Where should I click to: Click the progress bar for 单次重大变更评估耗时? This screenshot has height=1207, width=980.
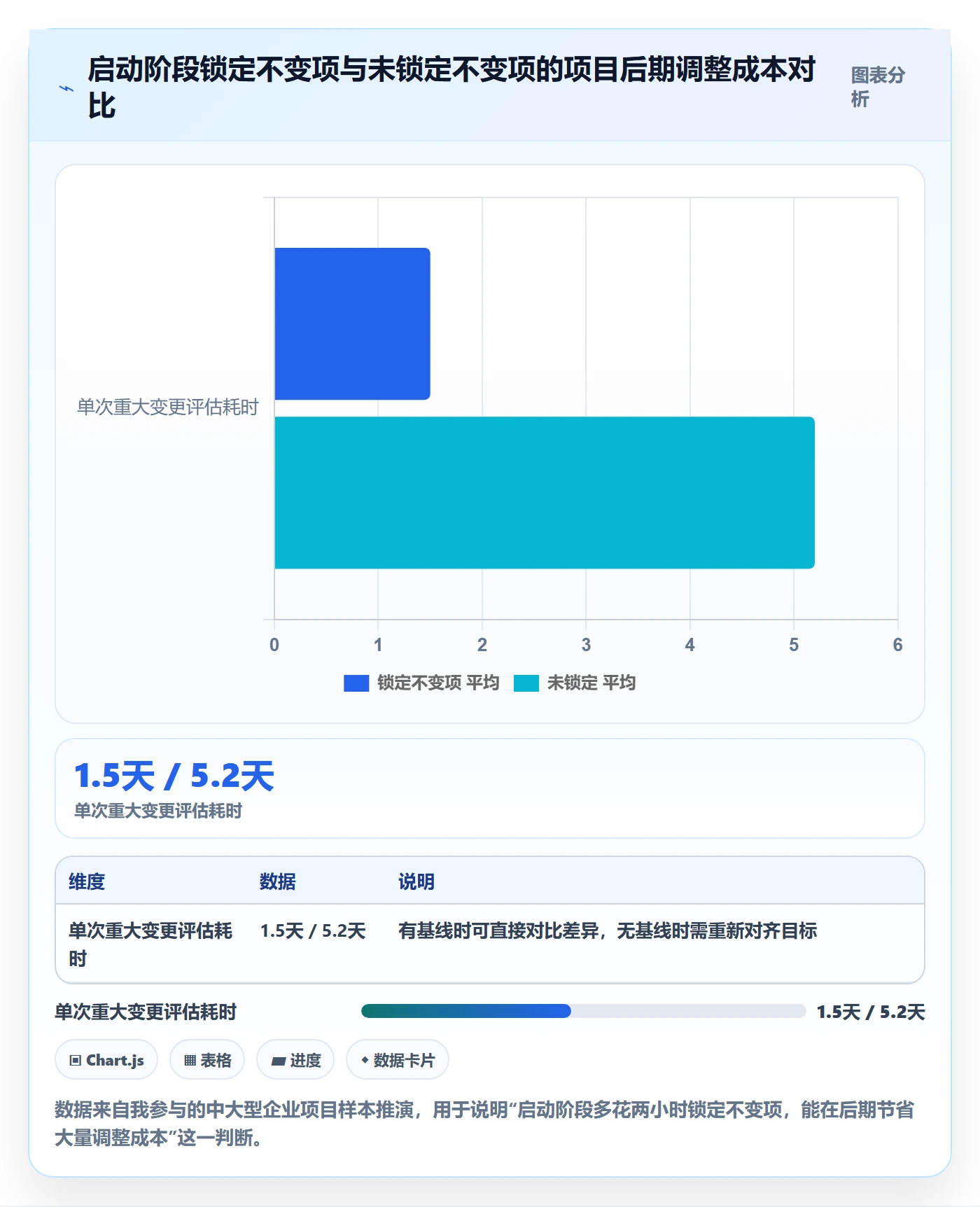point(583,1011)
